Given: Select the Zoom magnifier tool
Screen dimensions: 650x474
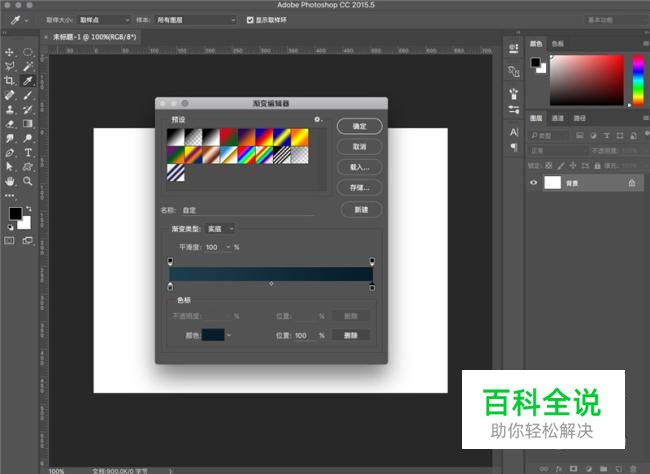Looking at the screenshot, I should (28, 181).
